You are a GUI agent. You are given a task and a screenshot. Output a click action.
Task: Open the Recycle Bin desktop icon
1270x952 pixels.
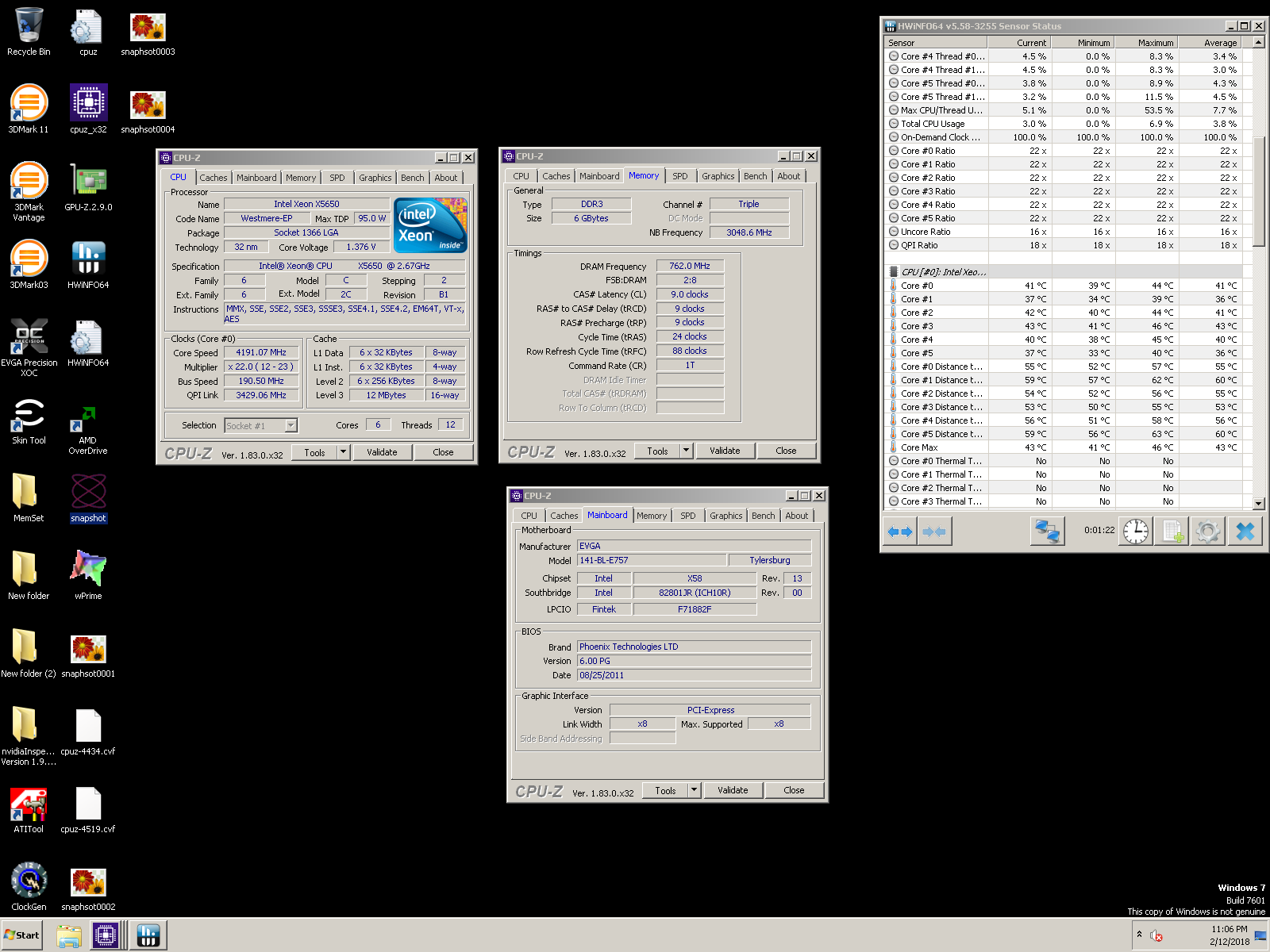point(29,32)
